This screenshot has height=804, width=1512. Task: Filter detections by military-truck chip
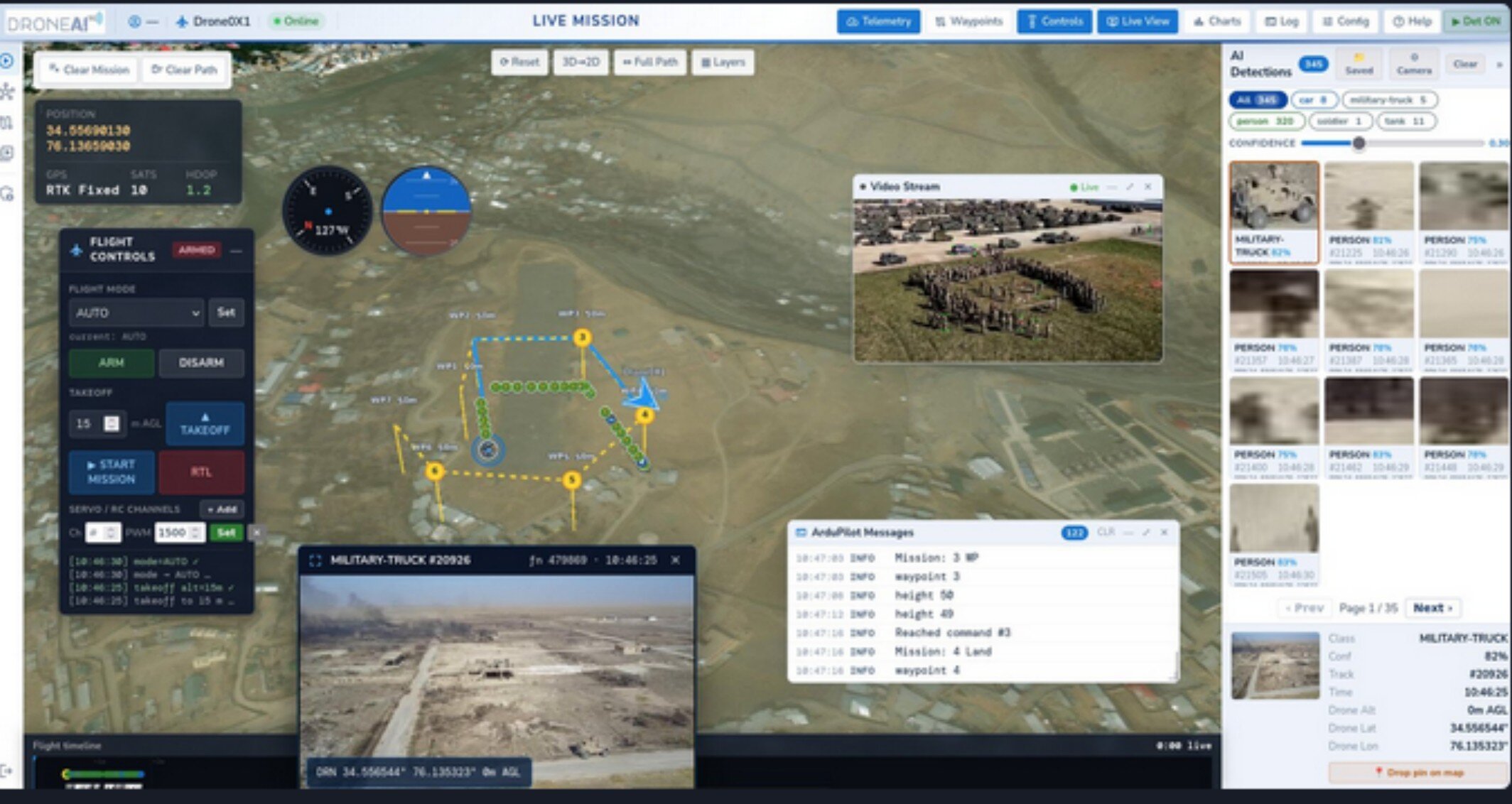pyautogui.click(x=1390, y=100)
